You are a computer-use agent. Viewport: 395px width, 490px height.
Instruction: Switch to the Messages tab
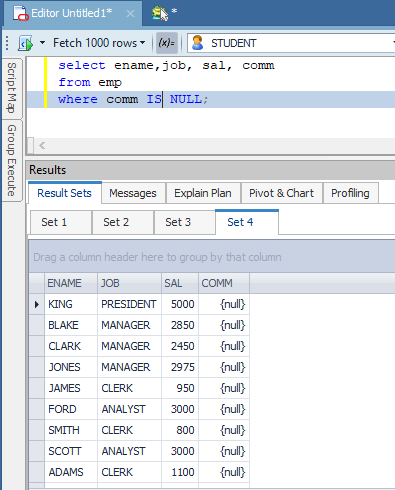133,193
